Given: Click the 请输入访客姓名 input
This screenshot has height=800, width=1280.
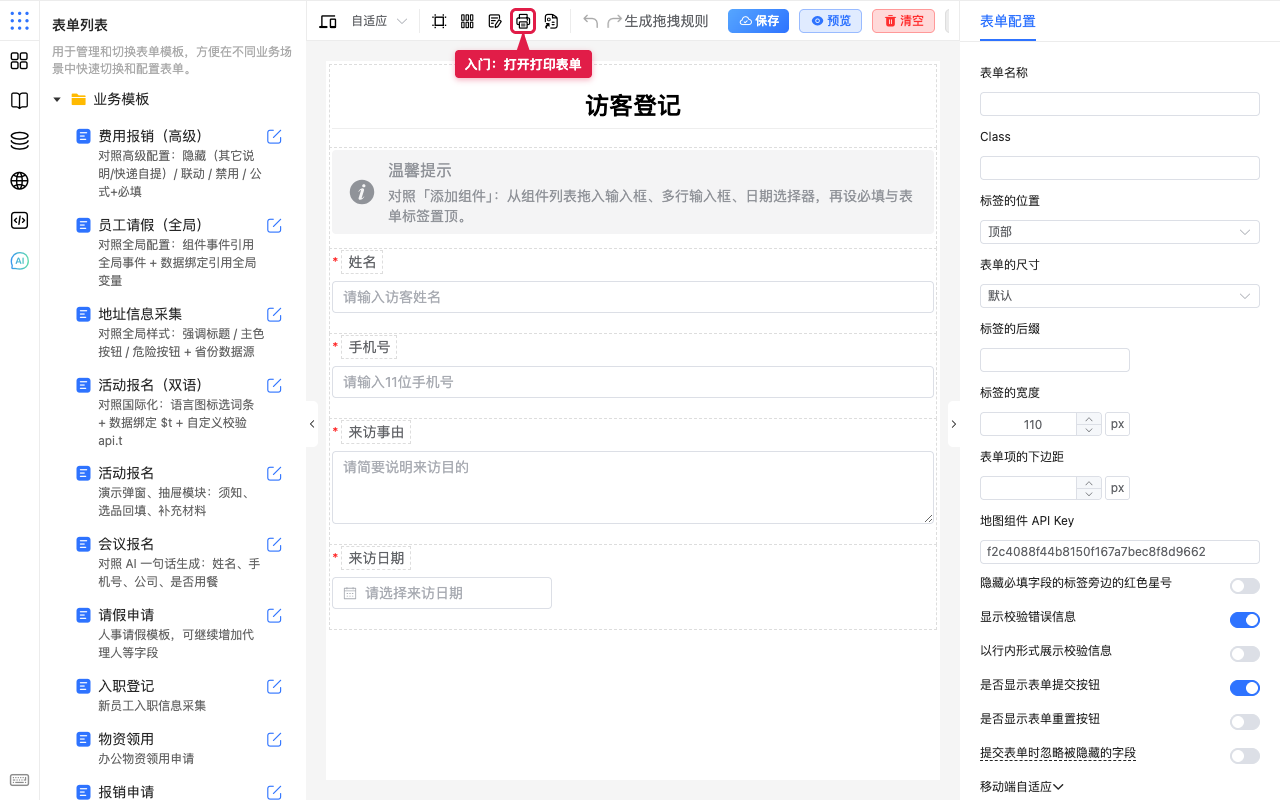Looking at the screenshot, I should coord(633,297).
